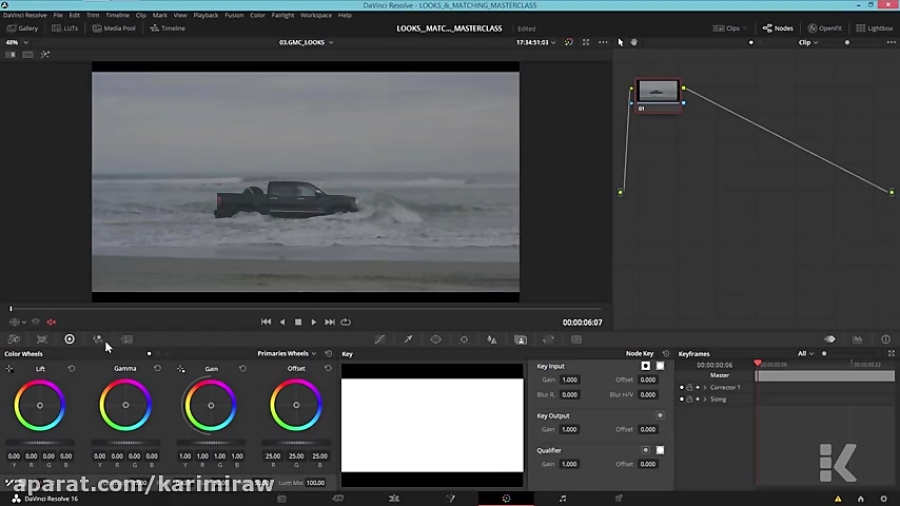Switch to the Fairlight page icon
This screenshot has height=506, width=900.
coord(562,497)
